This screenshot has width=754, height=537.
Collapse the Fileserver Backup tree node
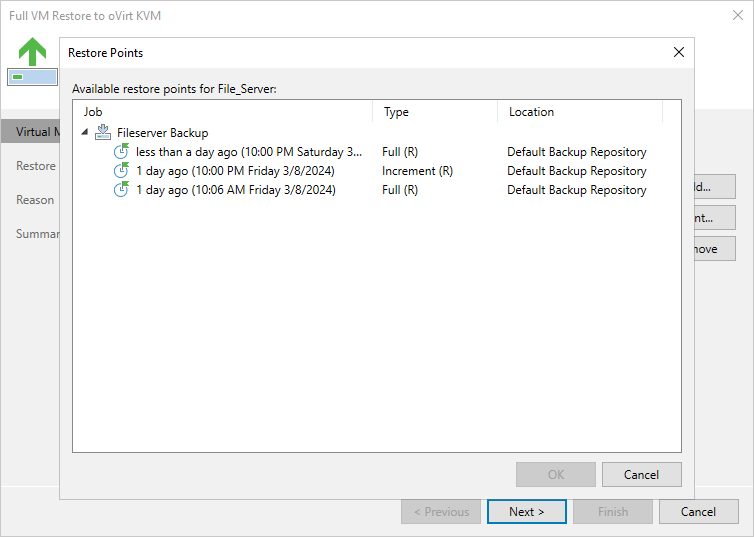[x=85, y=133]
